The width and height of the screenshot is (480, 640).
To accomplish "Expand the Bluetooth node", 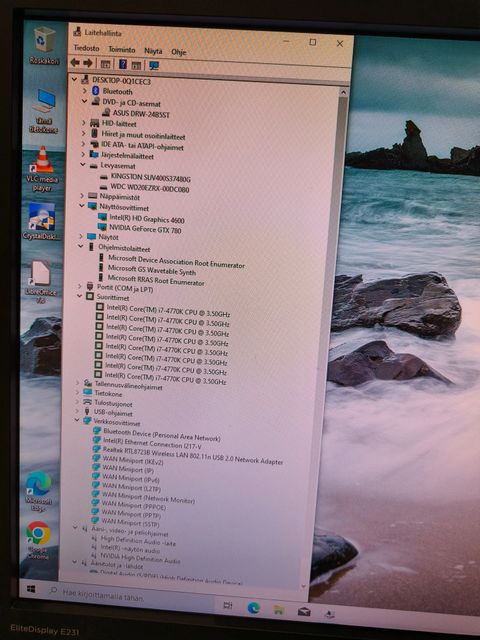I will (84, 90).
